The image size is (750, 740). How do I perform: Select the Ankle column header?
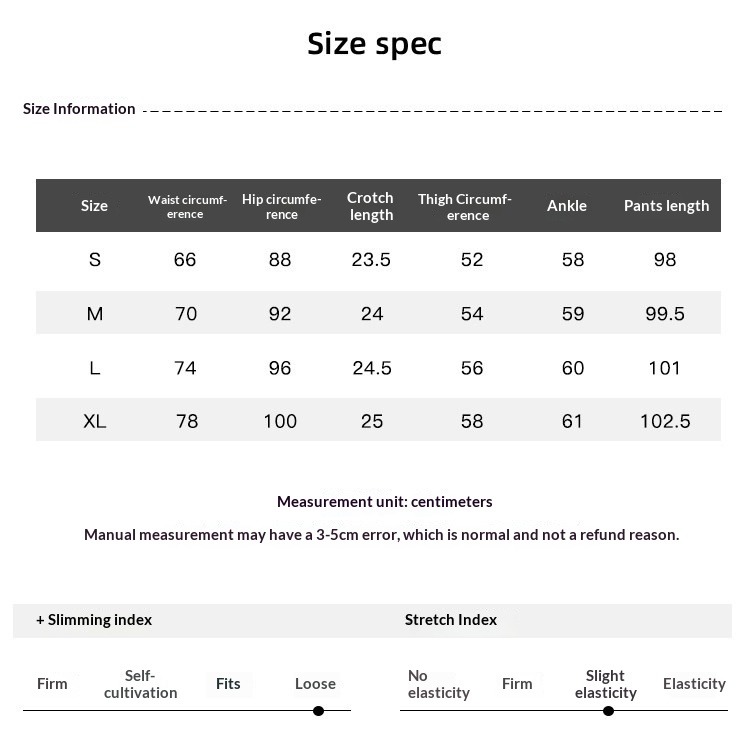pyautogui.click(x=567, y=206)
